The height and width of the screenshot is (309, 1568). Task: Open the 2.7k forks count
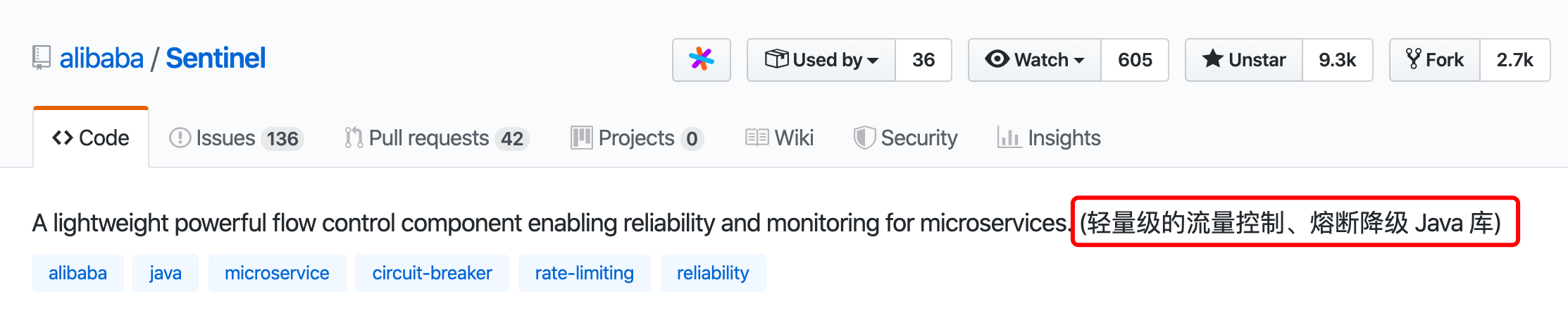pos(1514,60)
